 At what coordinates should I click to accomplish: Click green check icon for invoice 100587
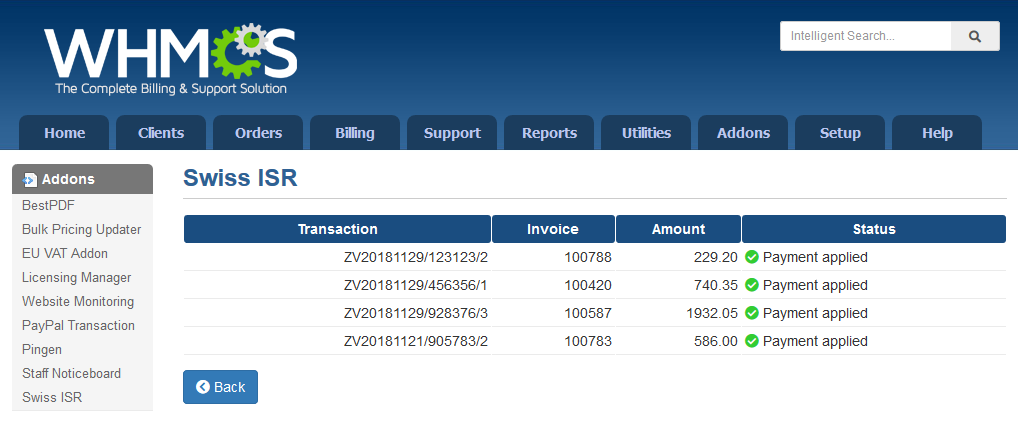752,313
